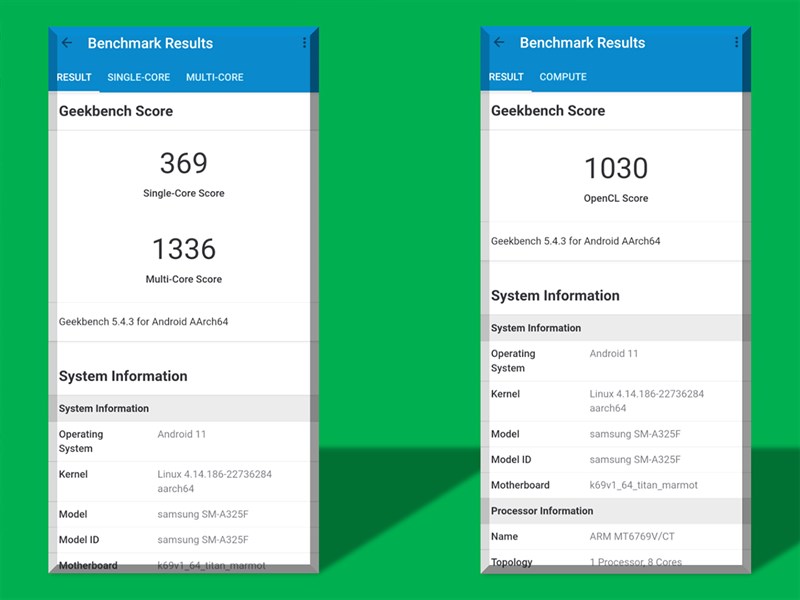Open overflow menu dots on right phone screen
Image resolution: width=800 pixels, height=600 pixels.
[736, 42]
